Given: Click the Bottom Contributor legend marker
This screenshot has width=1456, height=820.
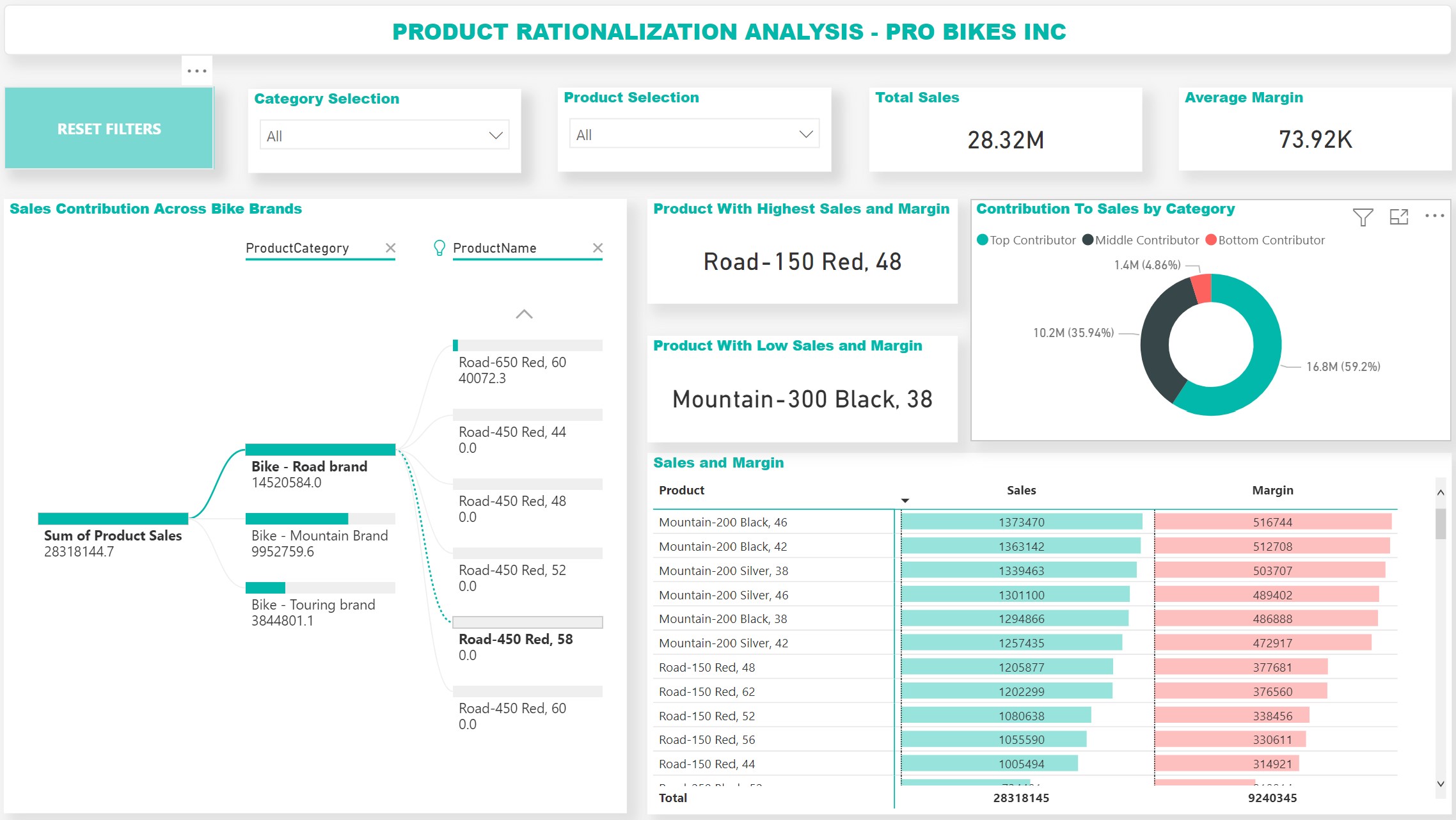Looking at the screenshot, I should (x=1211, y=240).
